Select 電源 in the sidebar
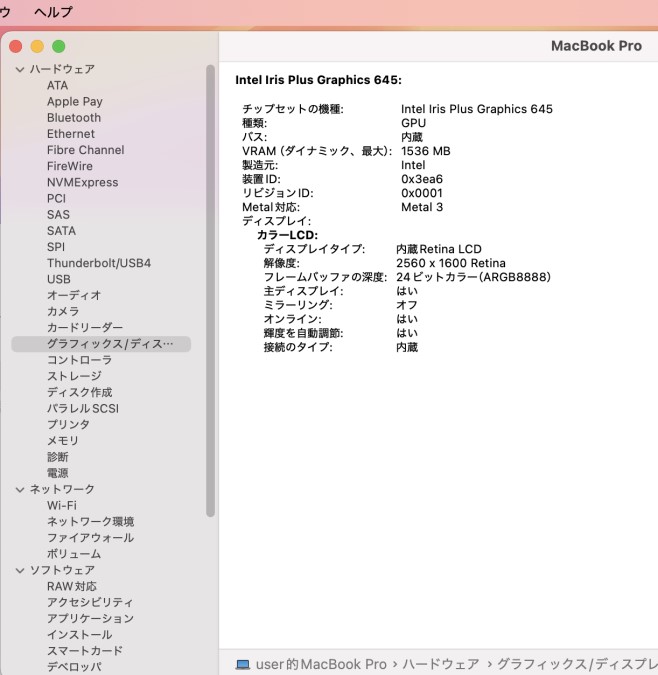The width and height of the screenshot is (658, 675). click(58, 473)
